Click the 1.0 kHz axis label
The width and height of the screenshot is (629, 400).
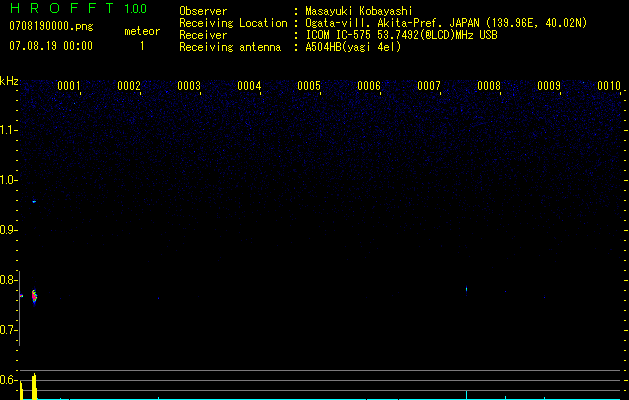pyautogui.click(x=8, y=180)
